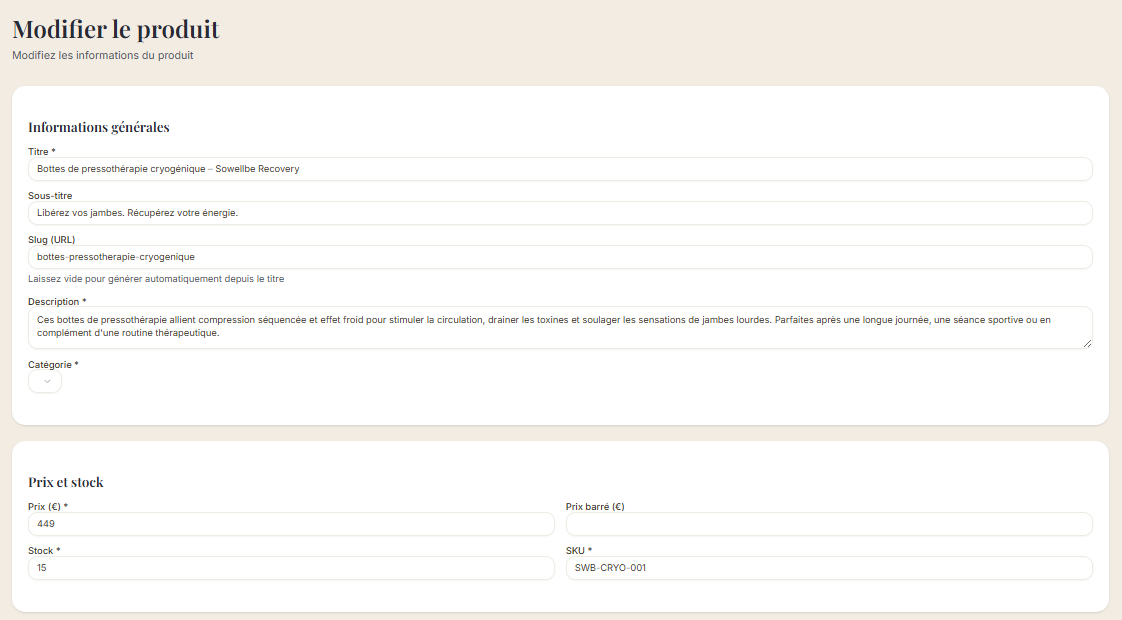Click the "Prix et stock" section heading
Image resolution: width=1122 pixels, height=620 pixels.
(66, 483)
